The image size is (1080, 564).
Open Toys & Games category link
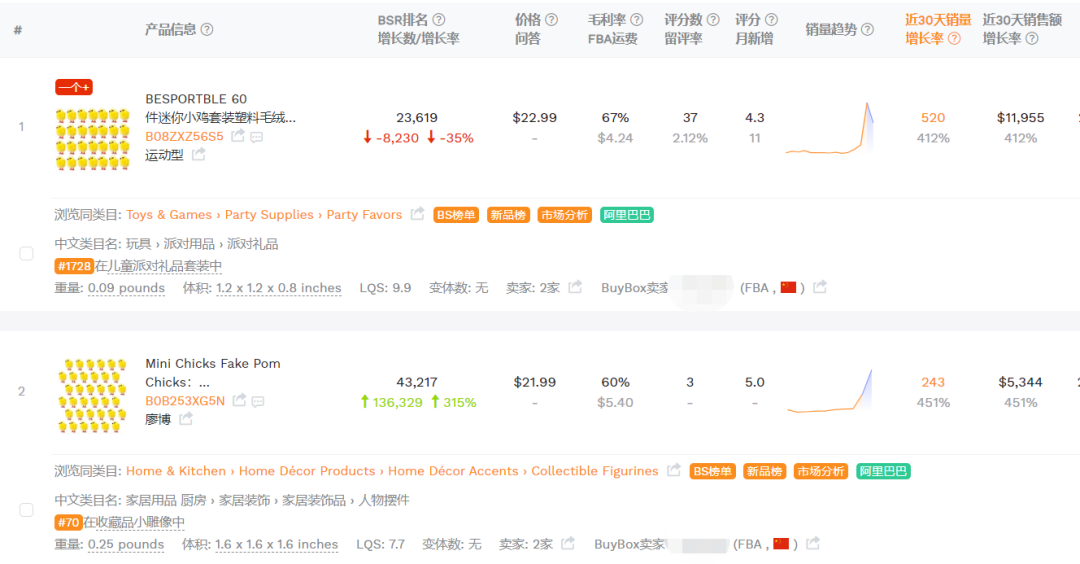pyautogui.click(x=169, y=215)
